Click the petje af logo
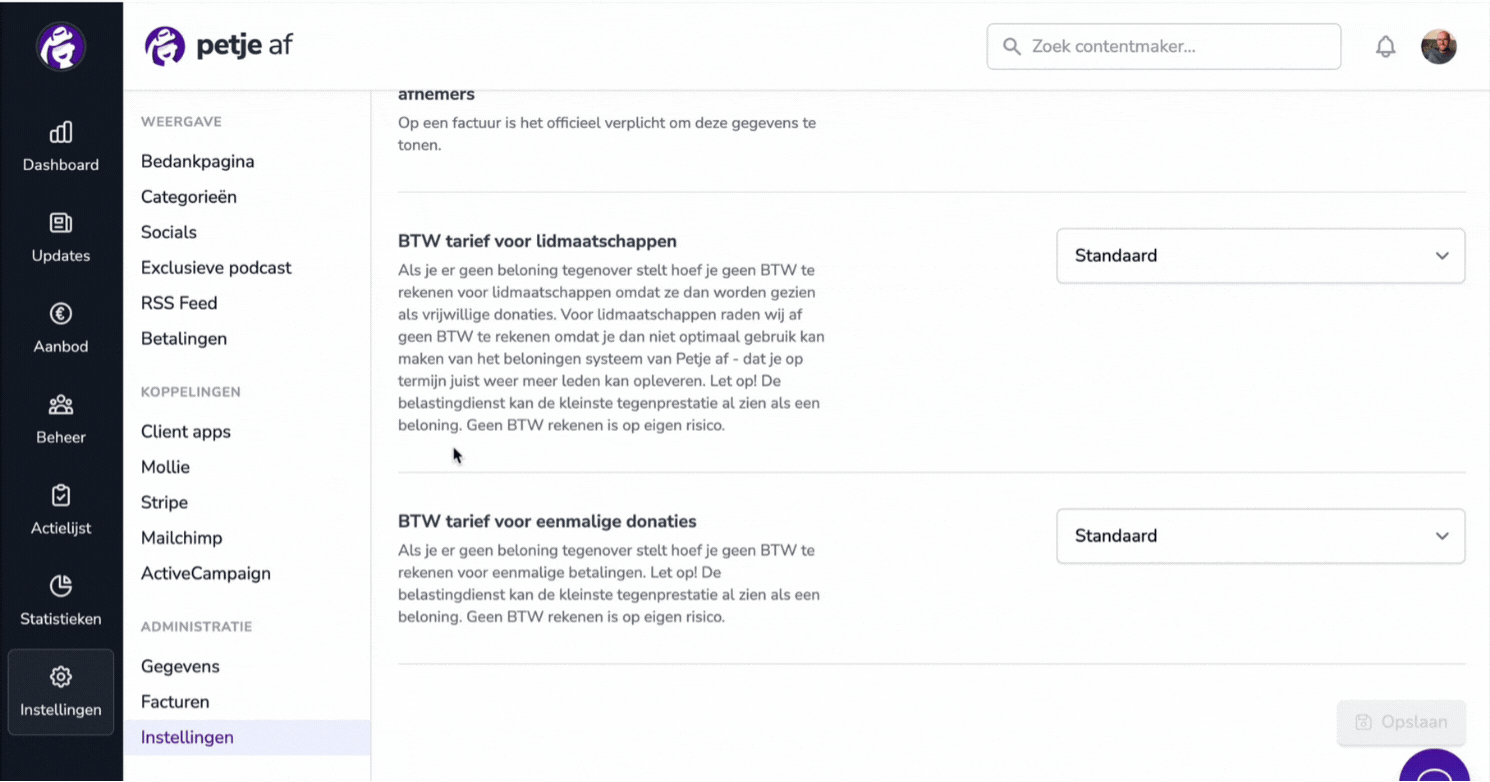Viewport: 1490px width, 782px height. (x=219, y=46)
